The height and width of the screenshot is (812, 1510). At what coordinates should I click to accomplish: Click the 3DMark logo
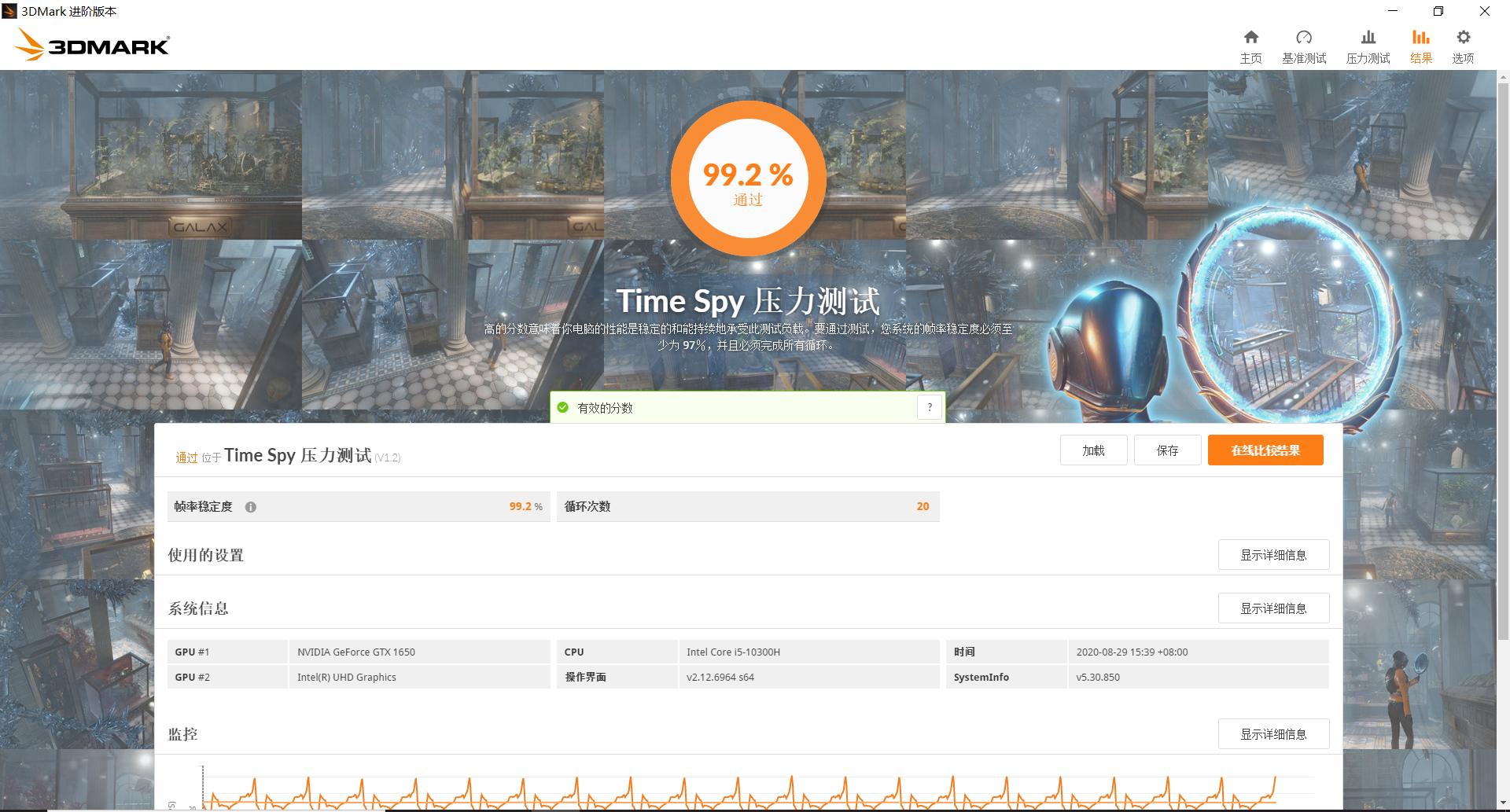pos(92,44)
